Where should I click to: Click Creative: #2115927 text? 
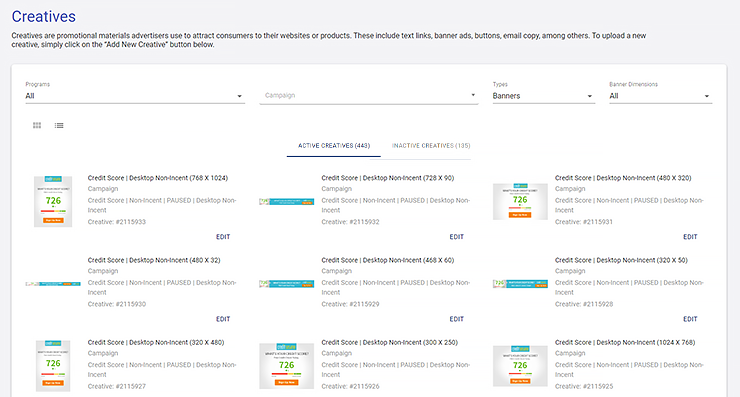[x=117, y=386]
